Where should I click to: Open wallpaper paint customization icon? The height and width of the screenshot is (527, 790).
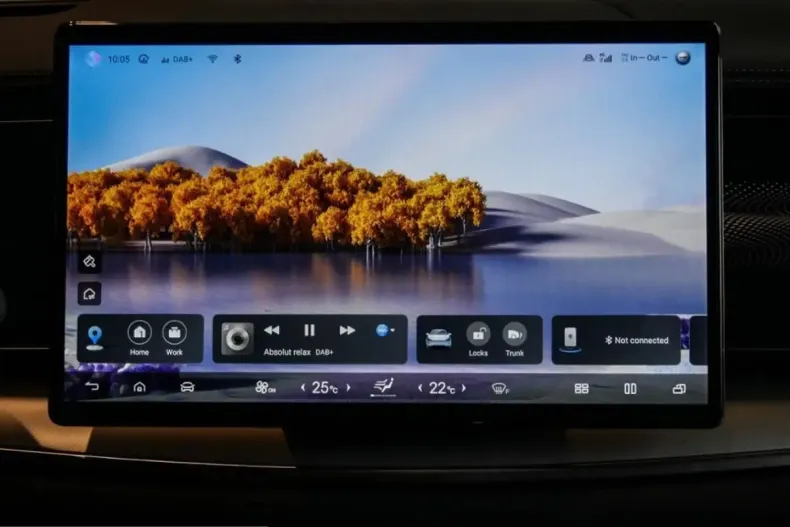(89, 262)
